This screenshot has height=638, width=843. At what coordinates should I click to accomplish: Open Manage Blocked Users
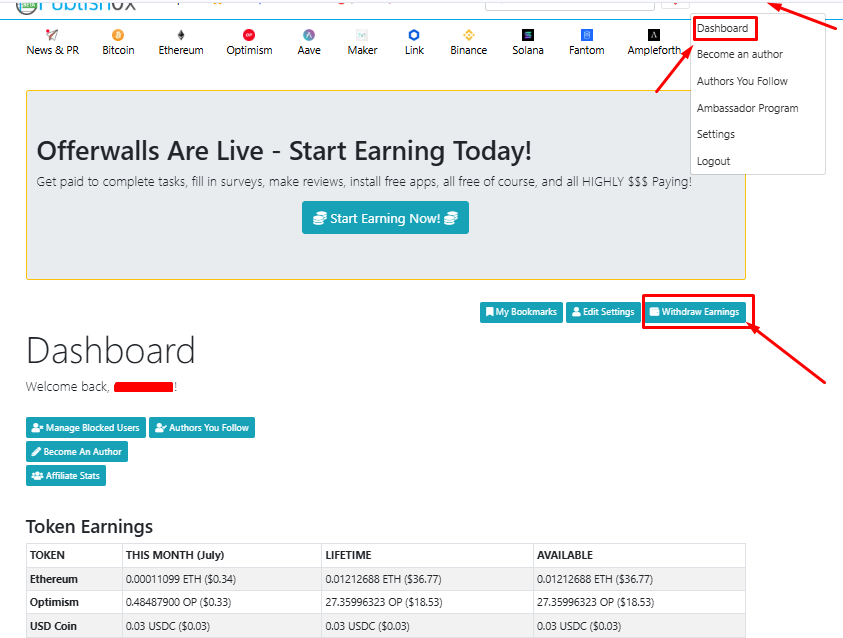coord(86,427)
